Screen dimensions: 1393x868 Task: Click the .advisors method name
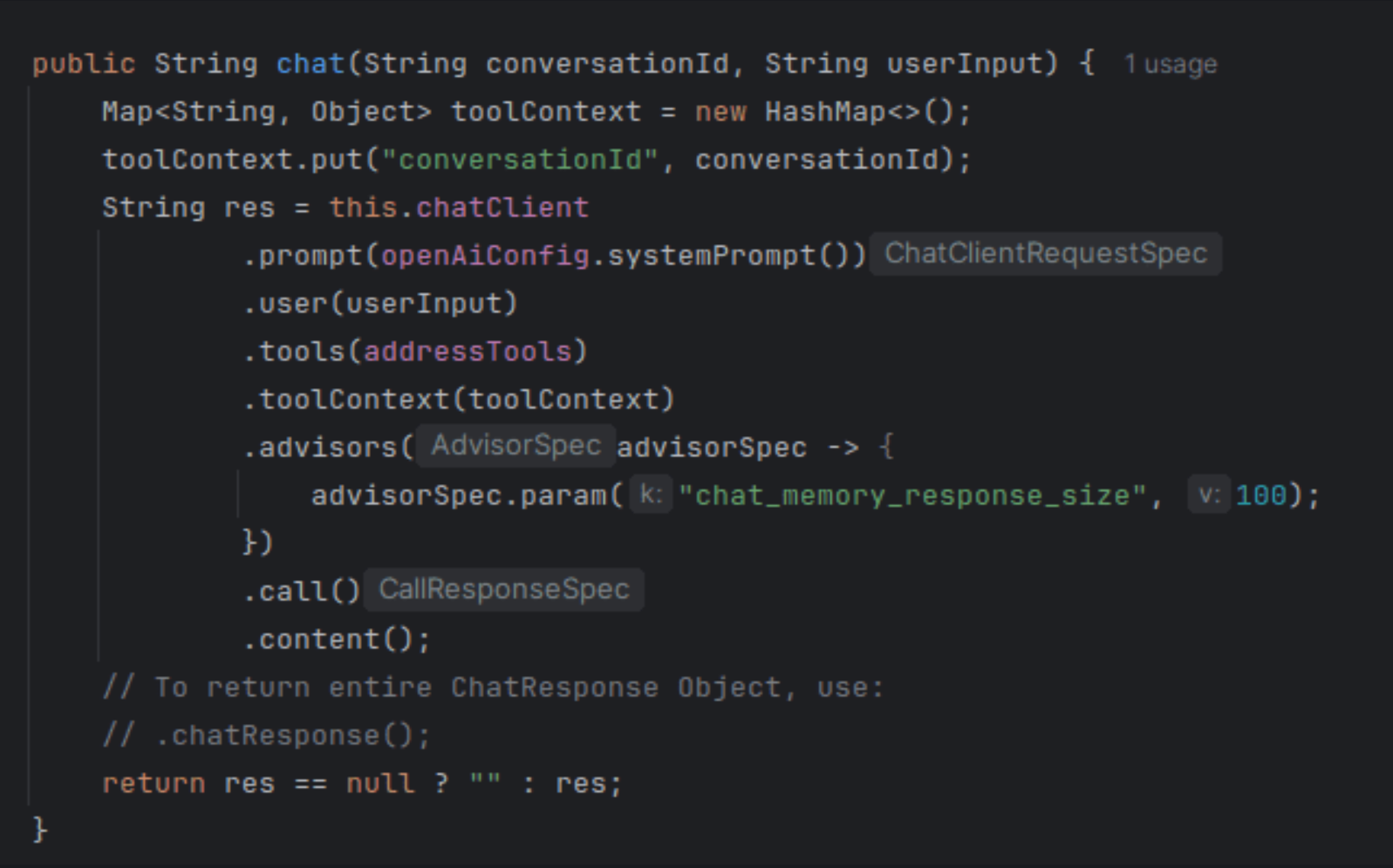click(327, 448)
